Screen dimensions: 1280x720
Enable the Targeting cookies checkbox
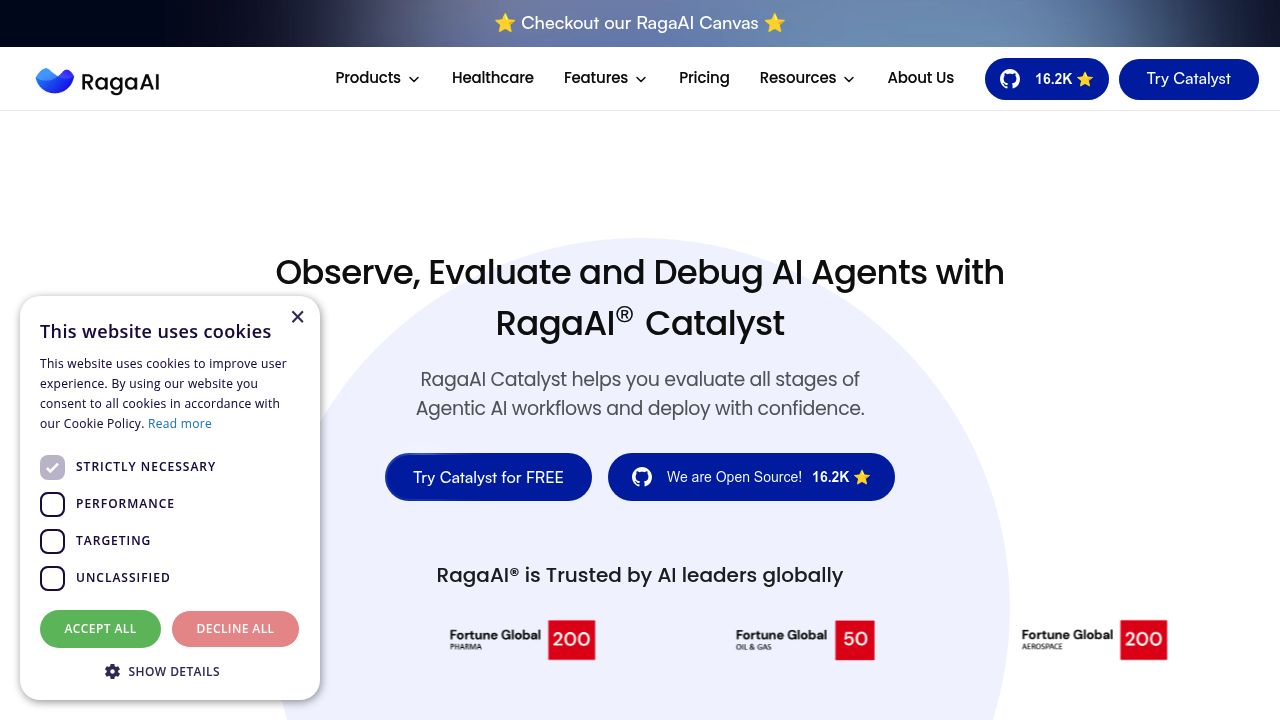52,541
